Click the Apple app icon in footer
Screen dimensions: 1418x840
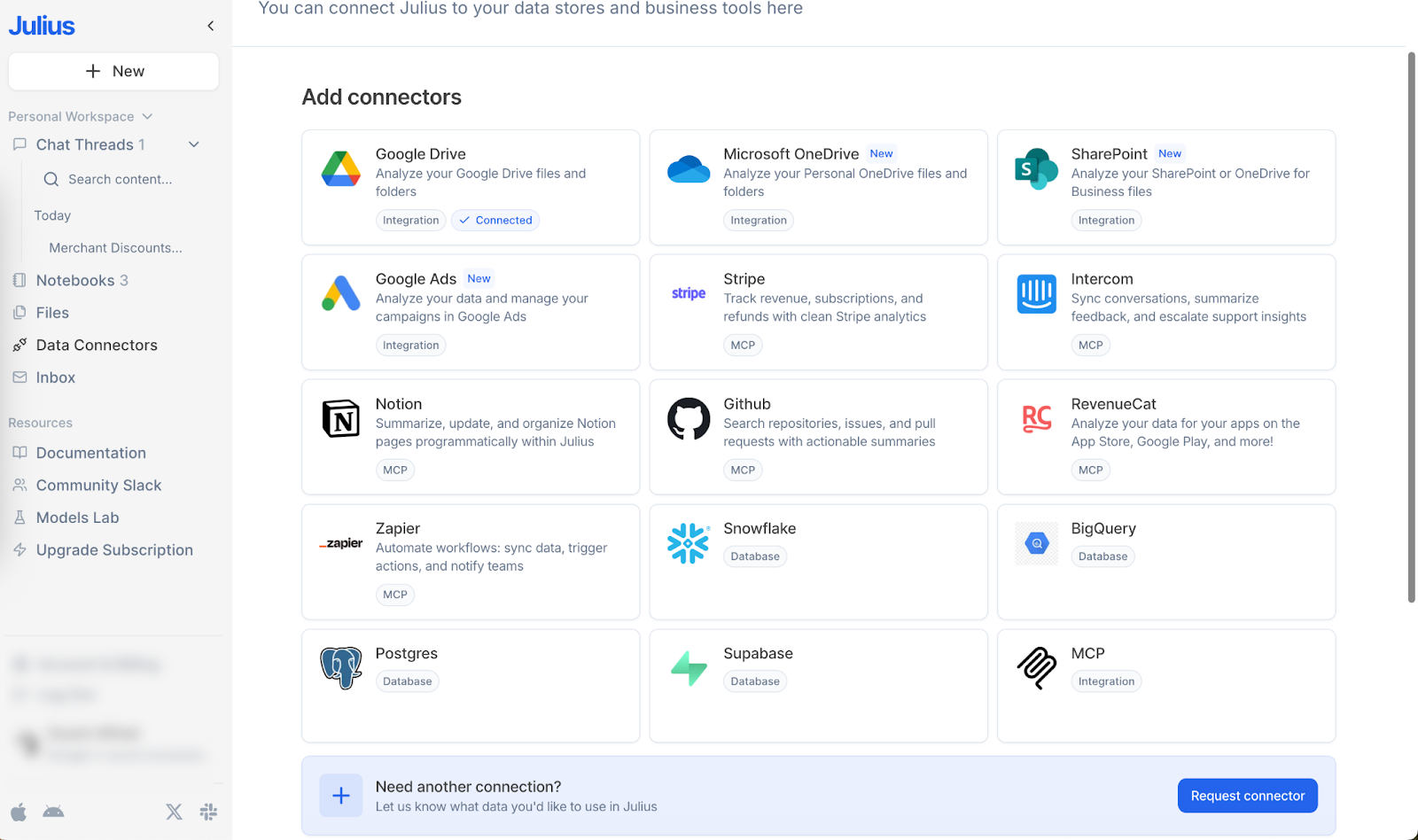(x=19, y=812)
